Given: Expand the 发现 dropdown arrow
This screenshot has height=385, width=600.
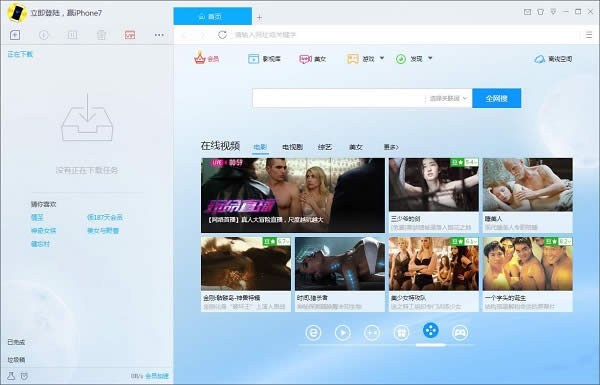Looking at the screenshot, I should (x=430, y=59).
